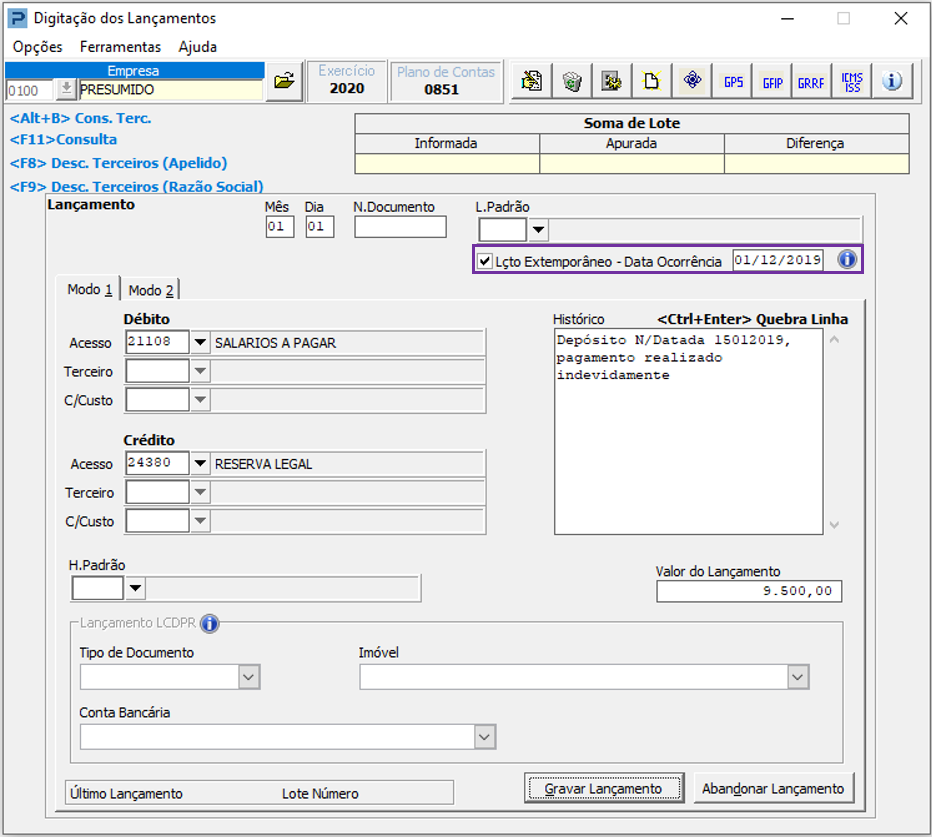Click the blue flower-shaped toolbar icon

pos(692,81)
